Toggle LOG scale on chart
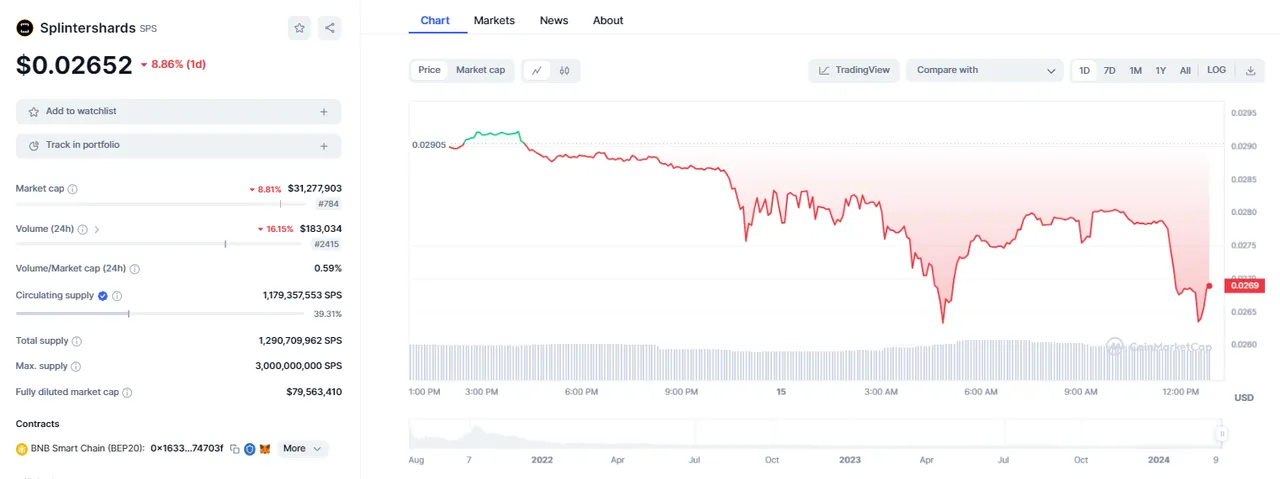 tap(1216, 70)
